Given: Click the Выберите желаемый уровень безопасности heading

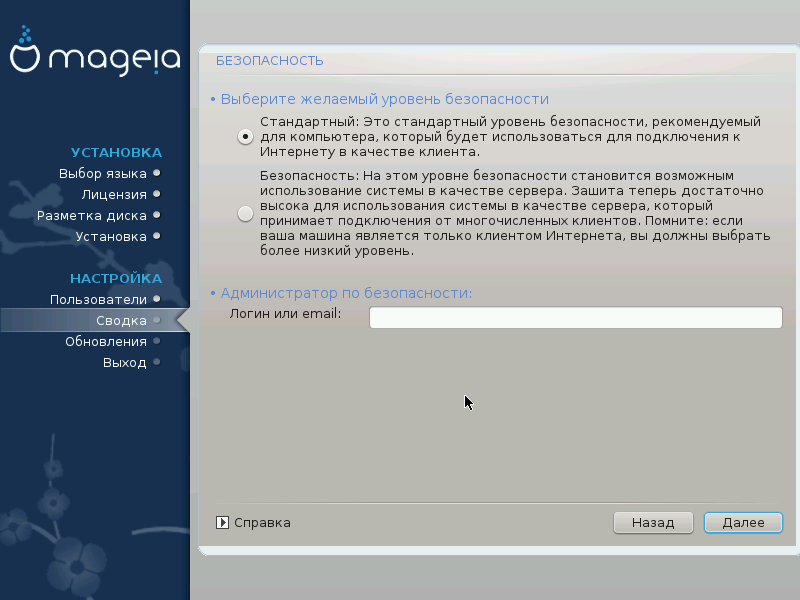Looking at the screenshot, I should [x=385, y=99].
